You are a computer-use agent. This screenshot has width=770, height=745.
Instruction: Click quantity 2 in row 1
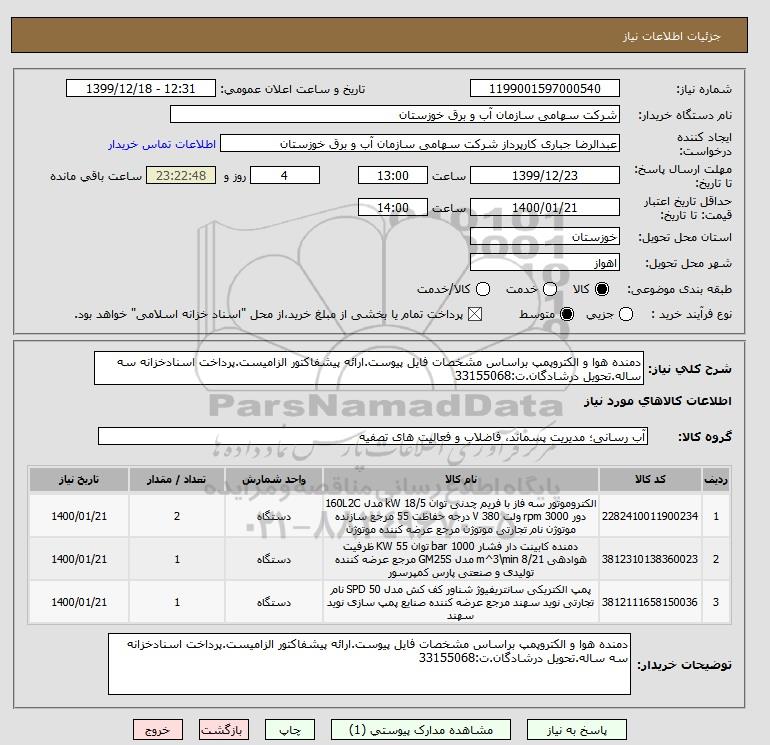[x=177, y=516]
